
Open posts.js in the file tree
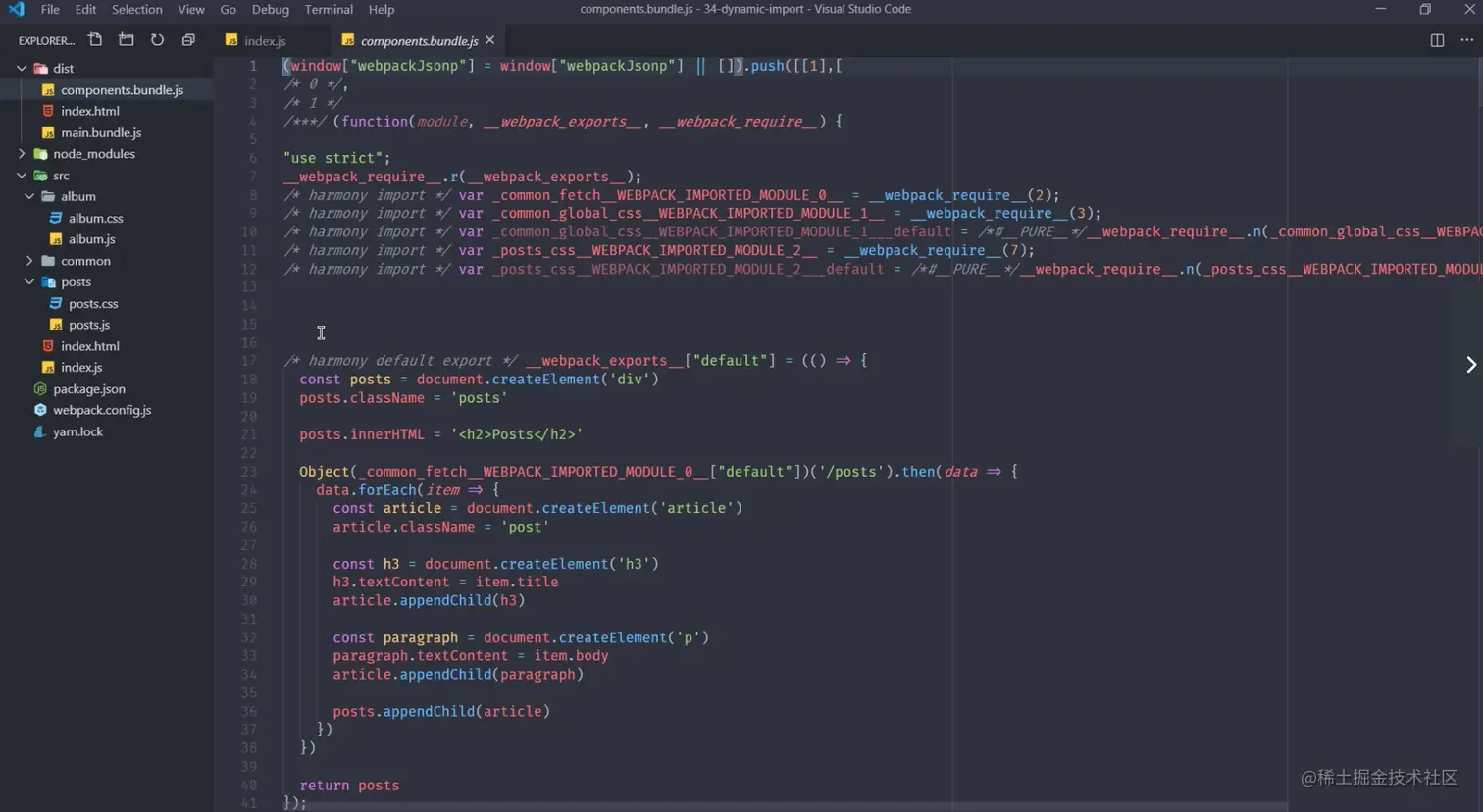click(89, 325)
